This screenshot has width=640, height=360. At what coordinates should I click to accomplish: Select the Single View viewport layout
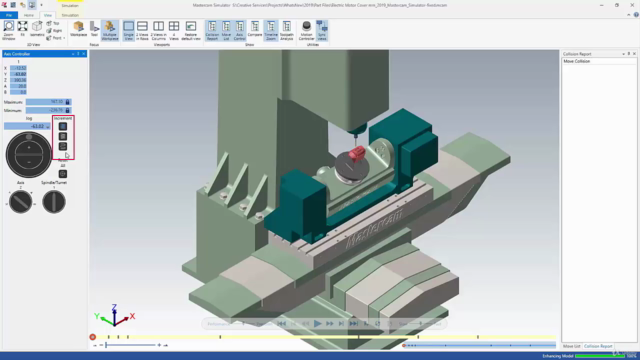coord(129,30)
